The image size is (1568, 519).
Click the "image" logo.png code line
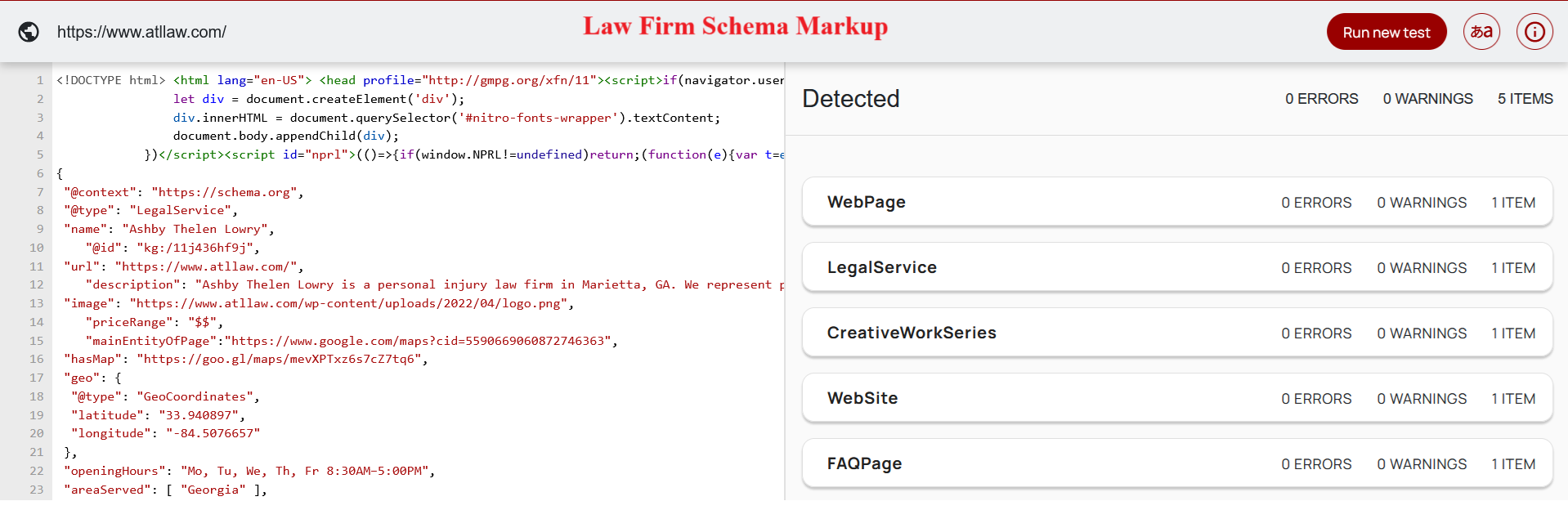319,303
